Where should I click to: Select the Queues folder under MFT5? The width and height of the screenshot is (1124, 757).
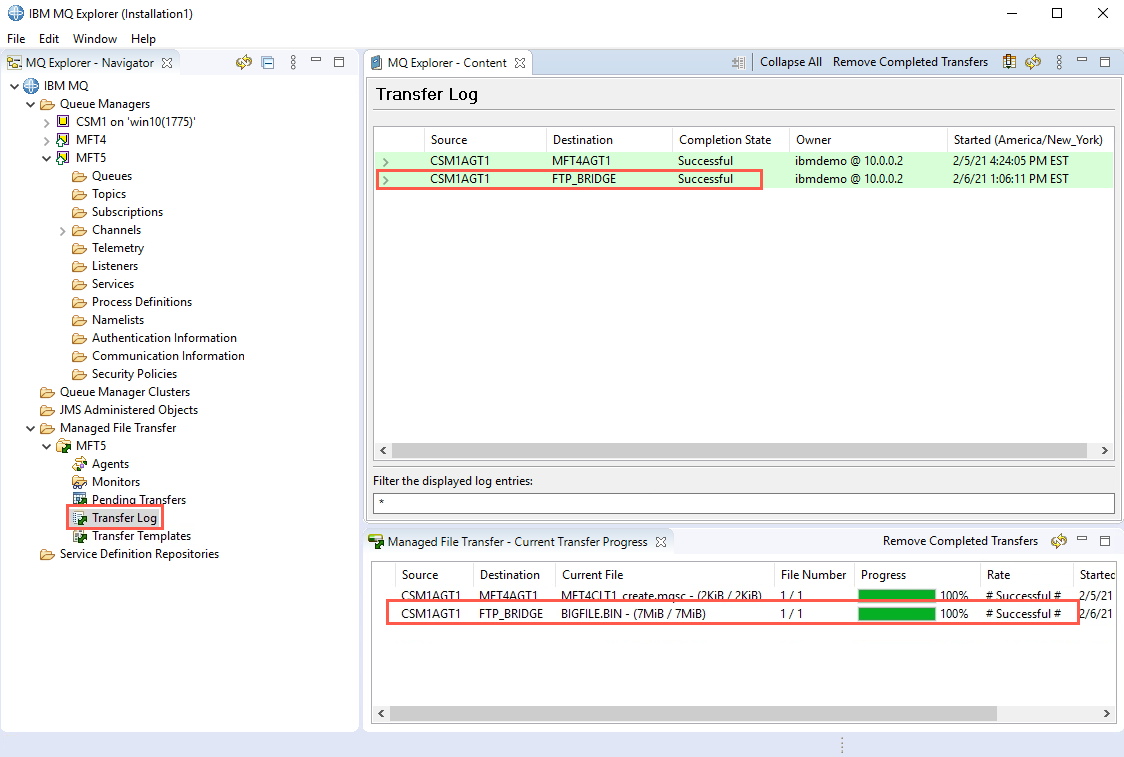tap(111, 176)
